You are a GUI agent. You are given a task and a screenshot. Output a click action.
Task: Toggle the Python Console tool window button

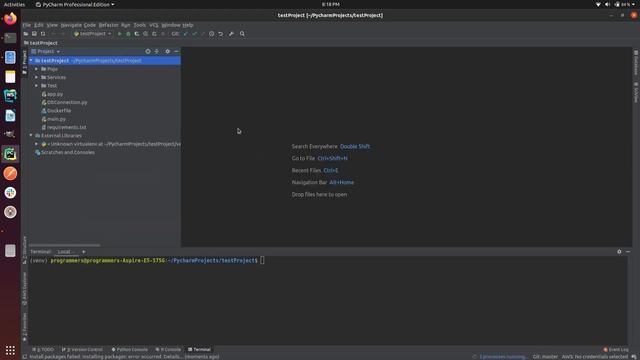130,349
